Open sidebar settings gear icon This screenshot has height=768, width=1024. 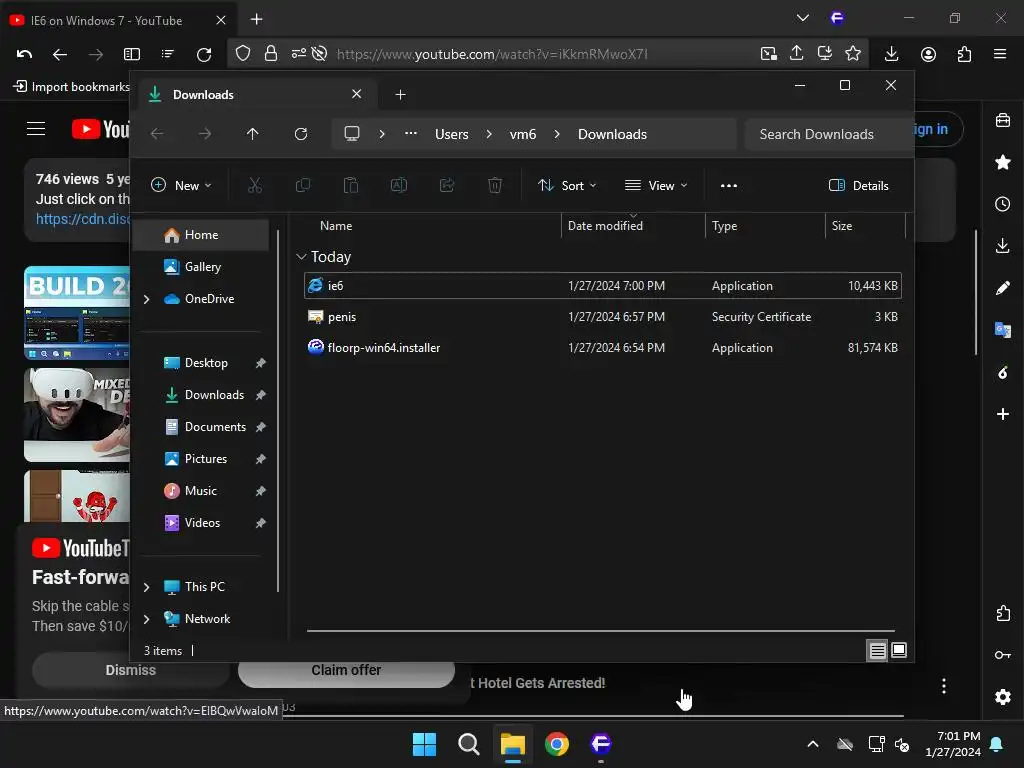click(x=1003, y=697)
